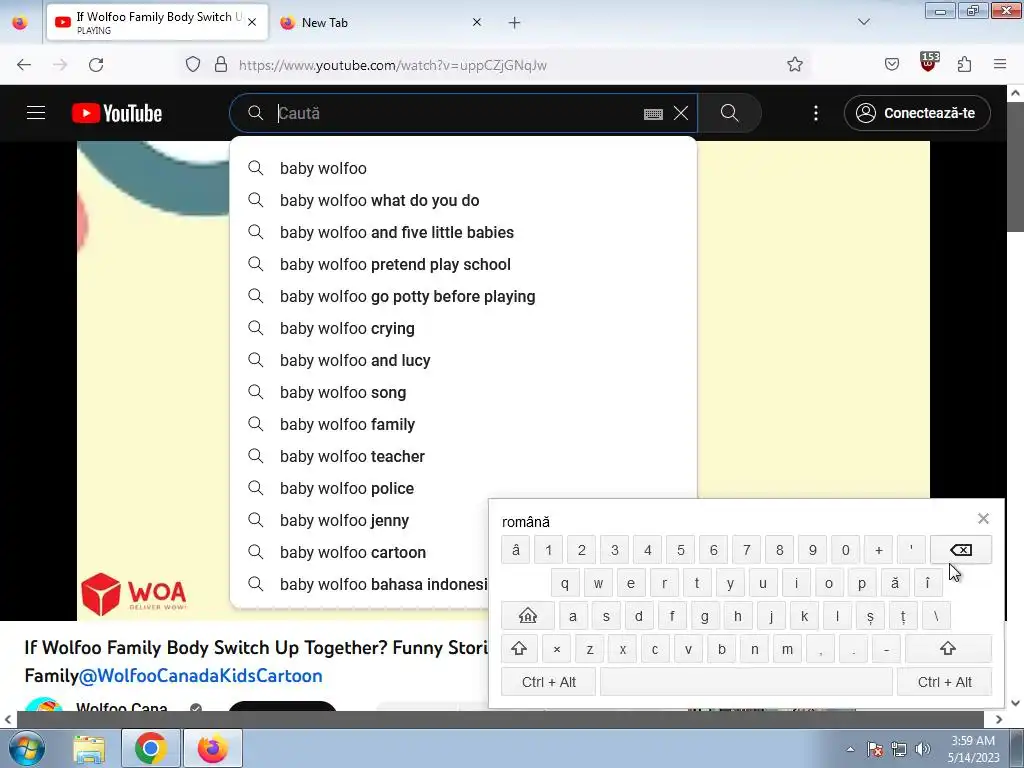Toggle the right shift key on virtual keyboard
The height and width of the screenshot is (768, 1024).
(x=948, y=648)
